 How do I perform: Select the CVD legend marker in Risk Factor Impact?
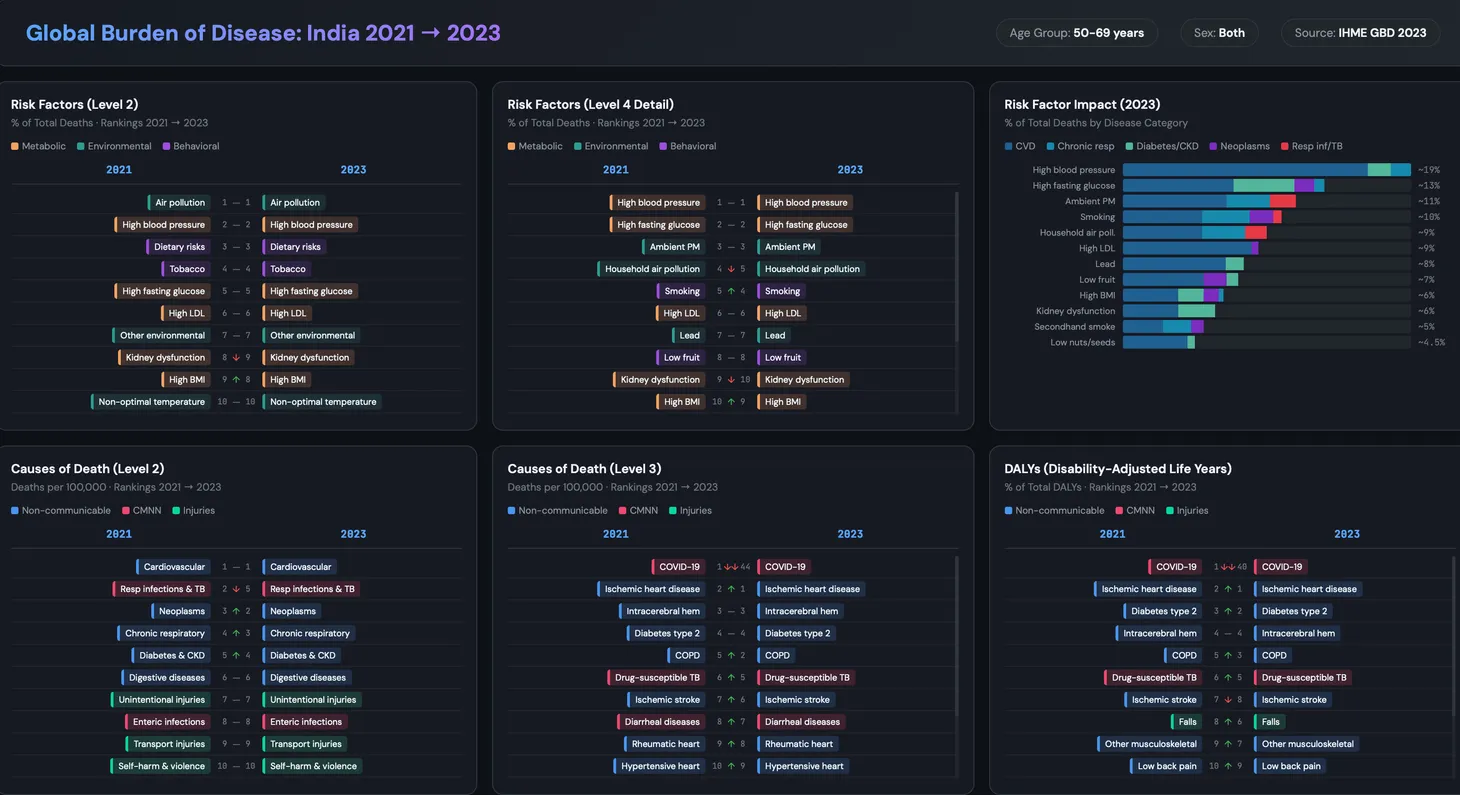pos(1010,145)
